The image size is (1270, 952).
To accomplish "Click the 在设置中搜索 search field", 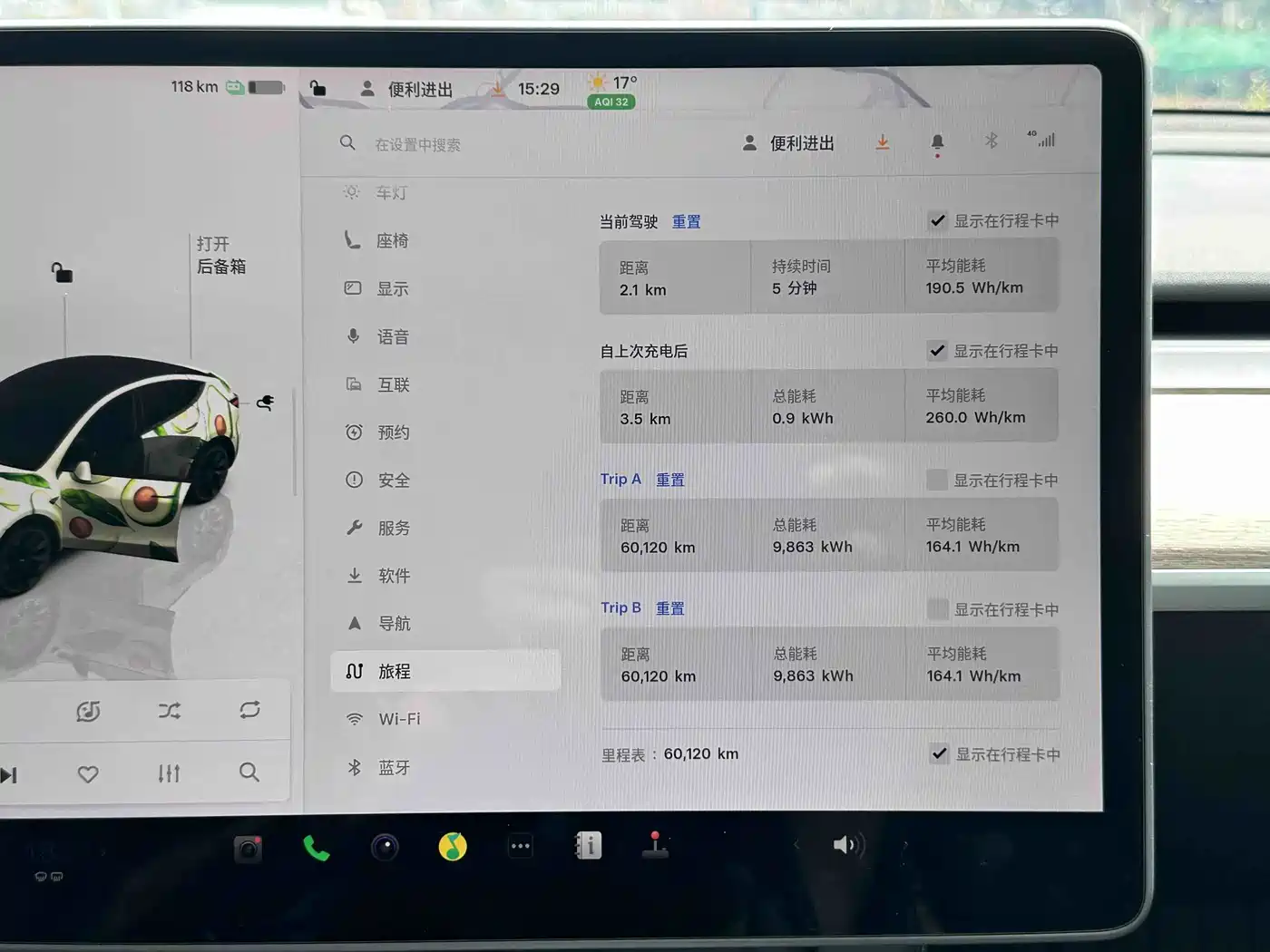I will (x=418, y=144).
